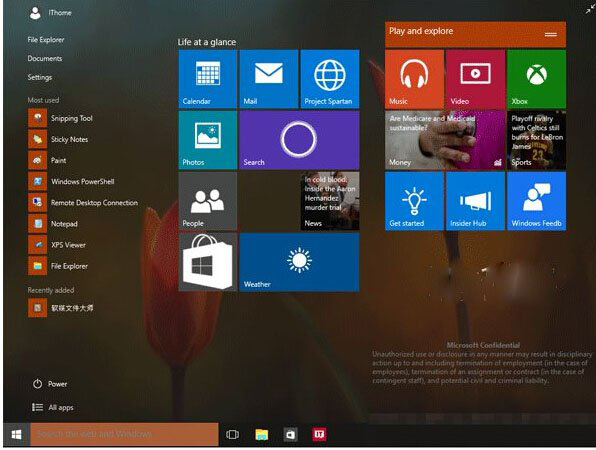Open the purple Search Cortana tile
This screenshot has width=596, height=450.
pyautogui.click(x=299, y=140)
